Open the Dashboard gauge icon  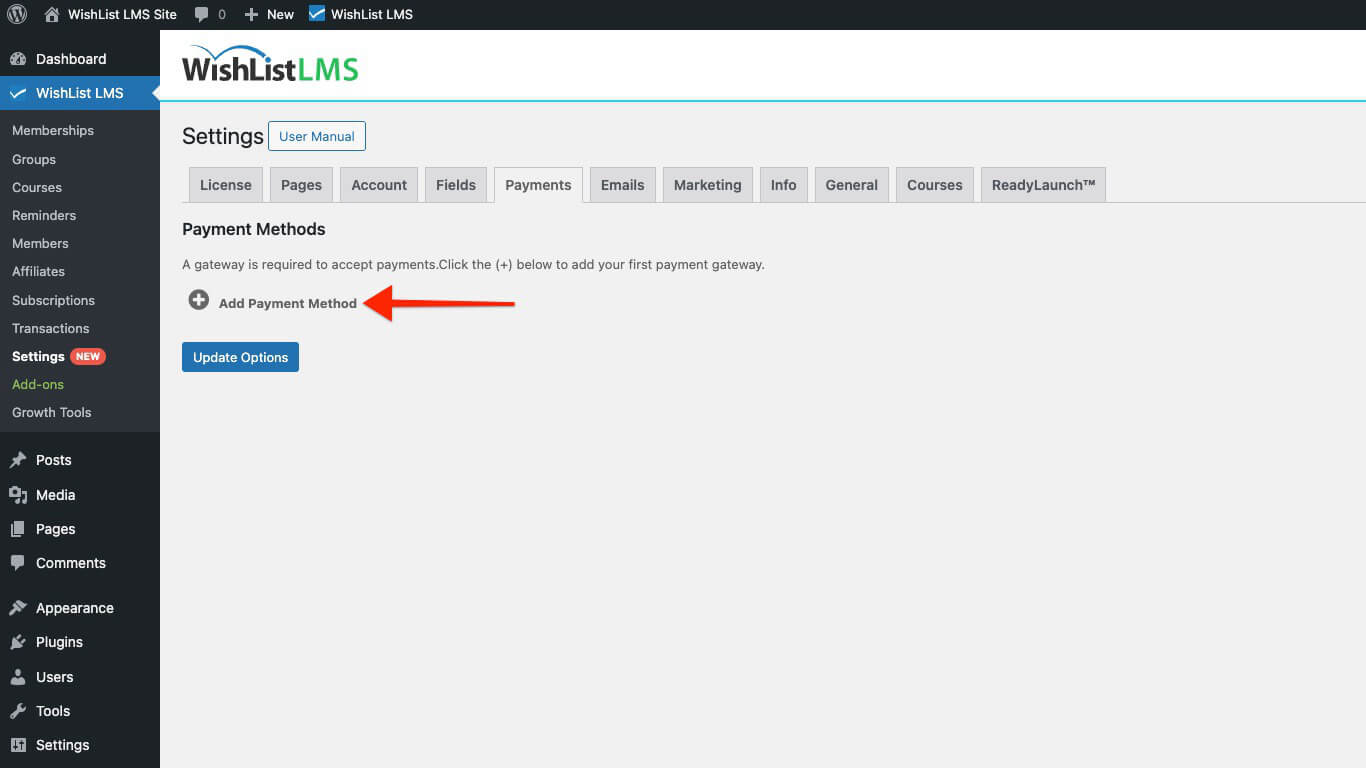point(20,59)
